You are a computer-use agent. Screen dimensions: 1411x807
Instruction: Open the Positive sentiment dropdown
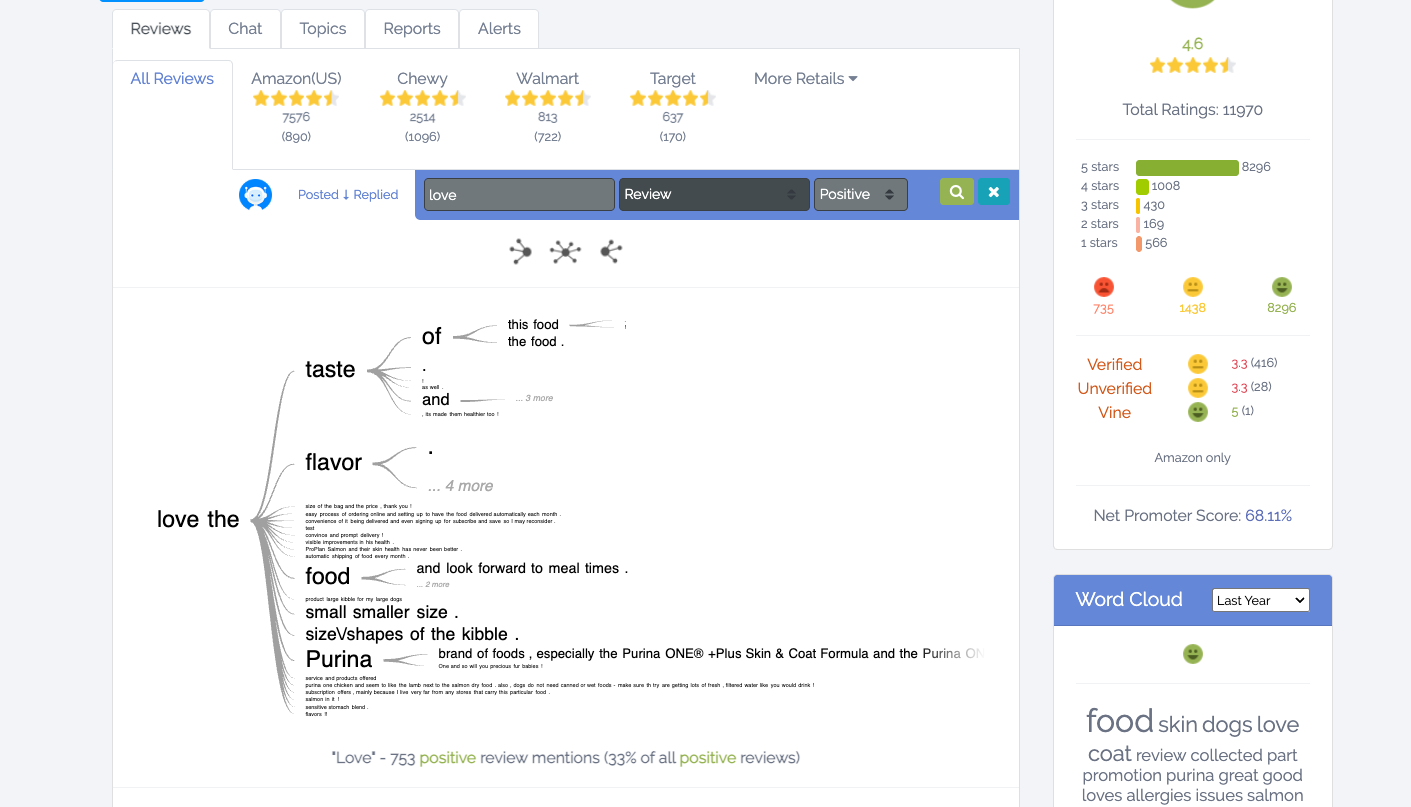pos(860,195)
